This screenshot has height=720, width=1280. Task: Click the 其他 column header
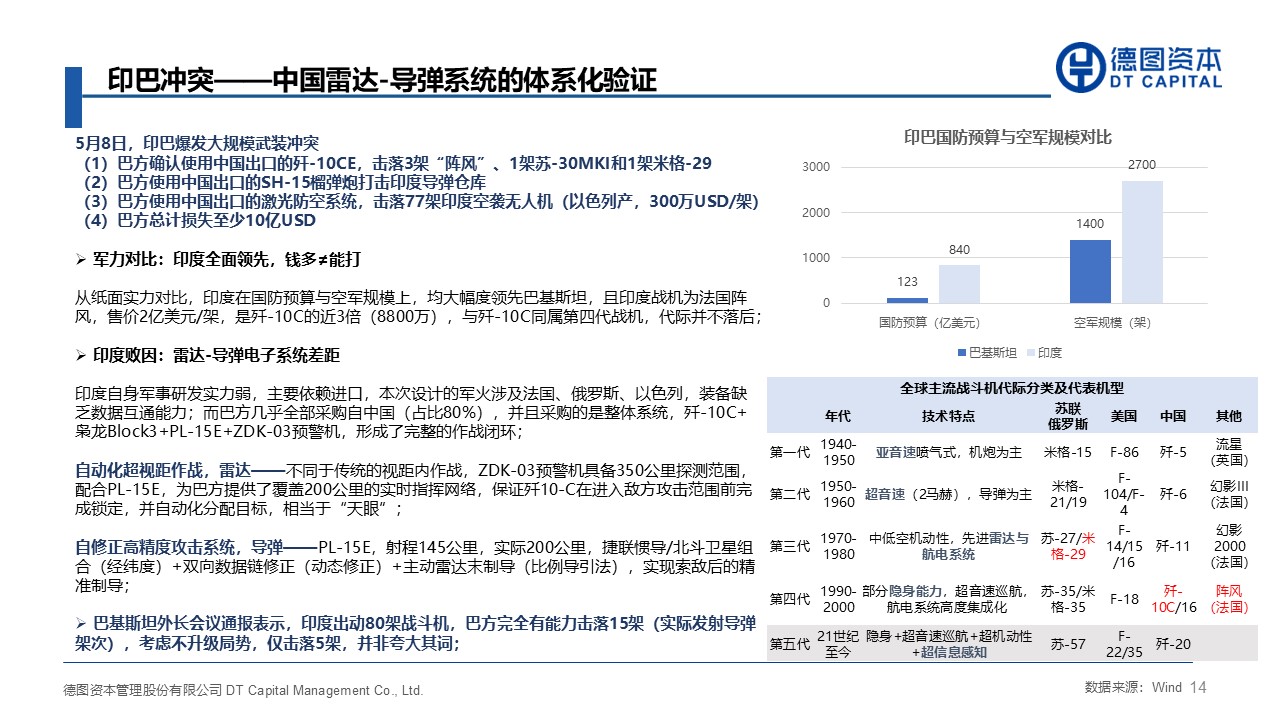(1228, 416)
